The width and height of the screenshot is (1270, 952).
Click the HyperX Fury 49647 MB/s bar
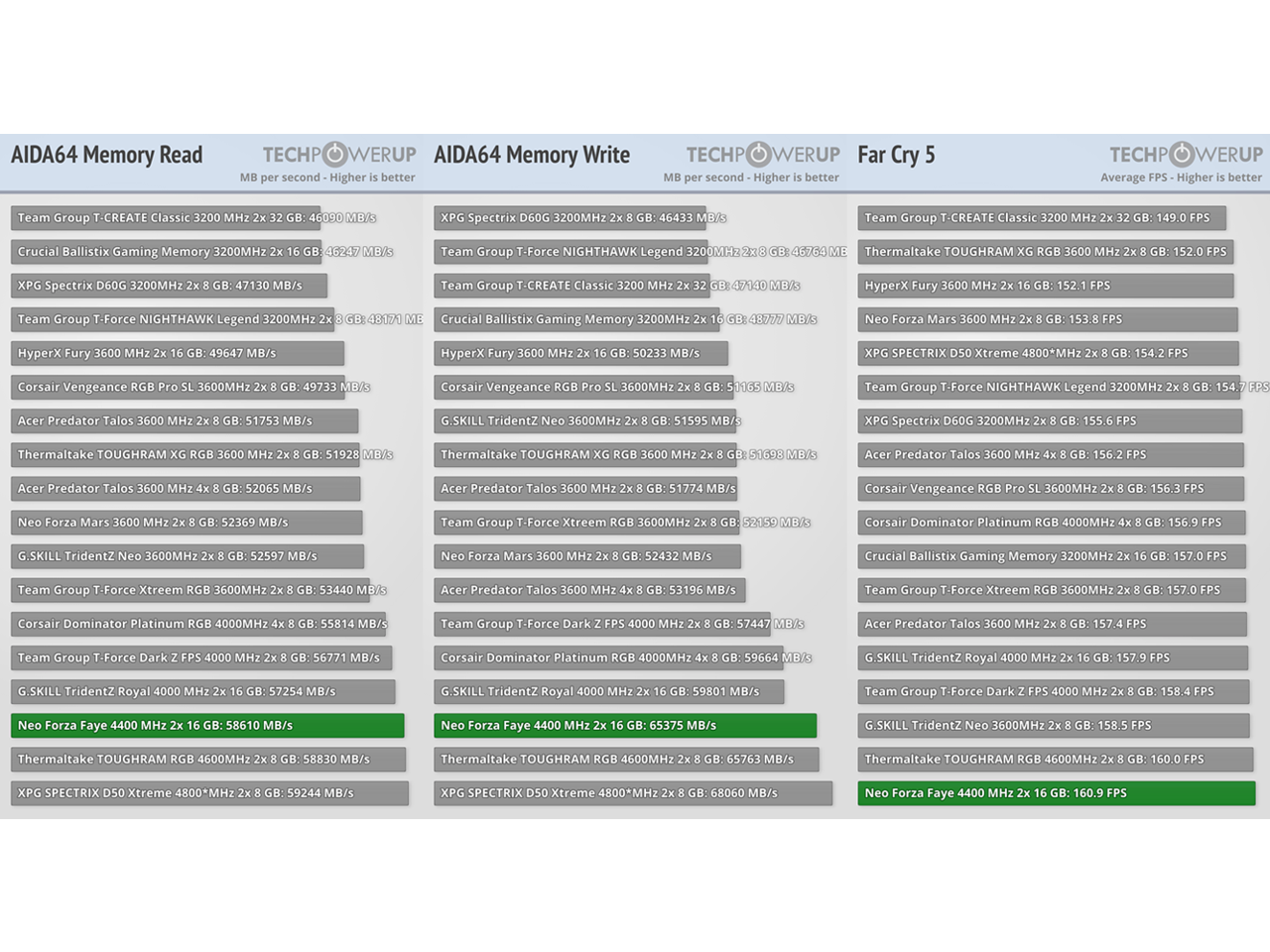tap(178, 353)
